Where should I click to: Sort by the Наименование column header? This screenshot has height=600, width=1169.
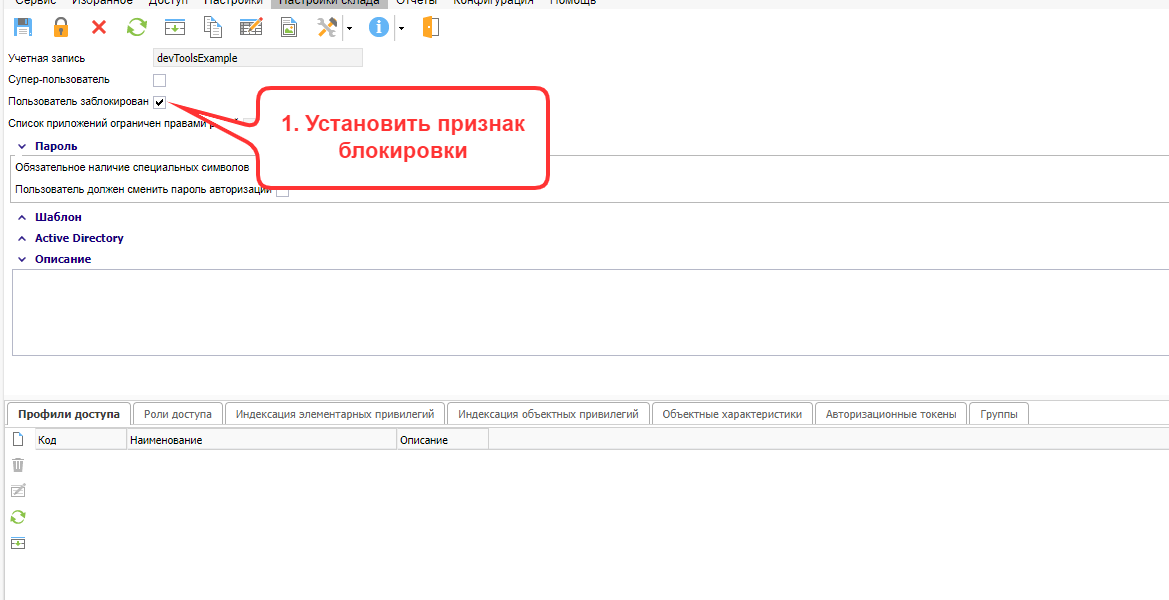click(x=260, y=440)
